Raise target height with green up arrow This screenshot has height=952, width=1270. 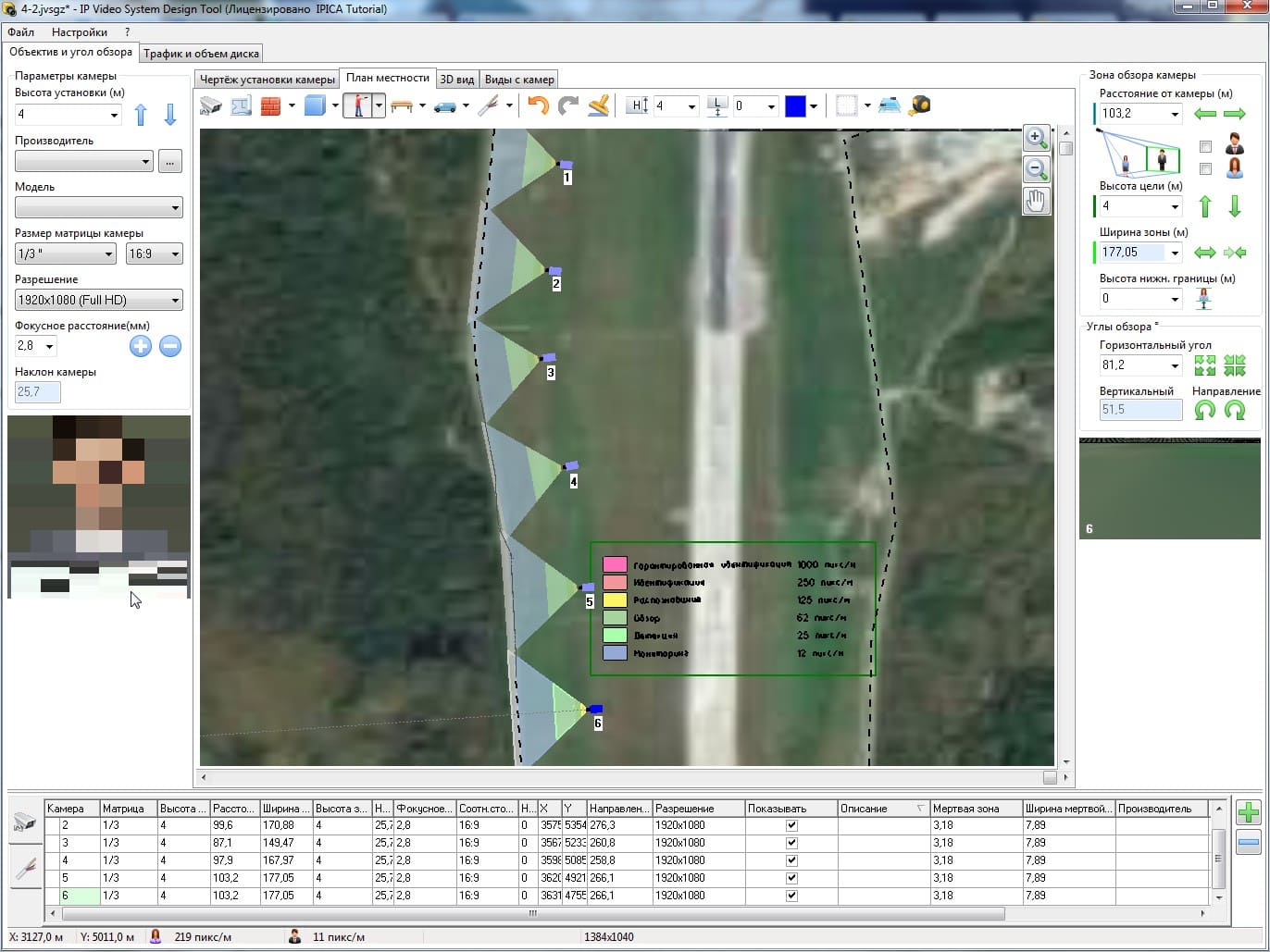pyautogui.click(x=1205, y=206)
